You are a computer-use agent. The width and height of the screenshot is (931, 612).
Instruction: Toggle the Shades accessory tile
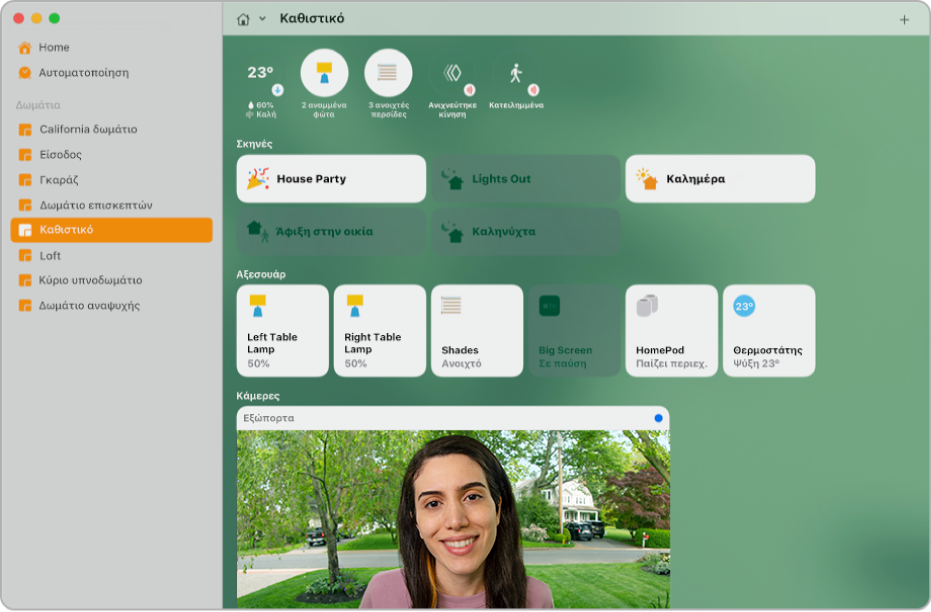coord(476,330)
